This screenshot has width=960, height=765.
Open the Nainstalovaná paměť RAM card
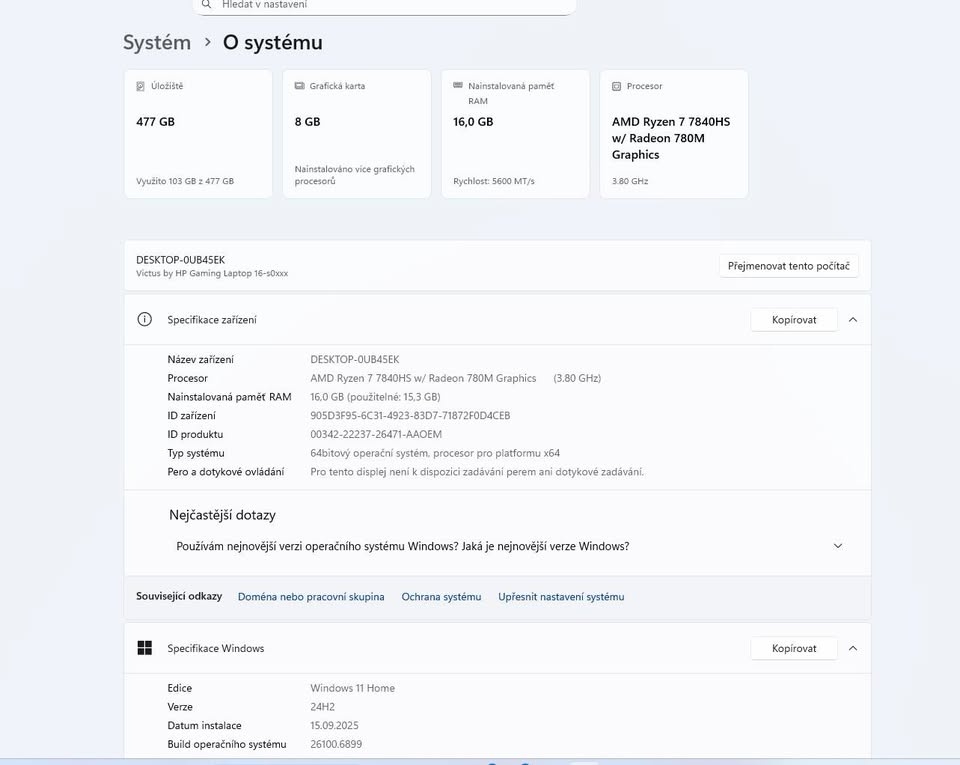tap(515, 134)
